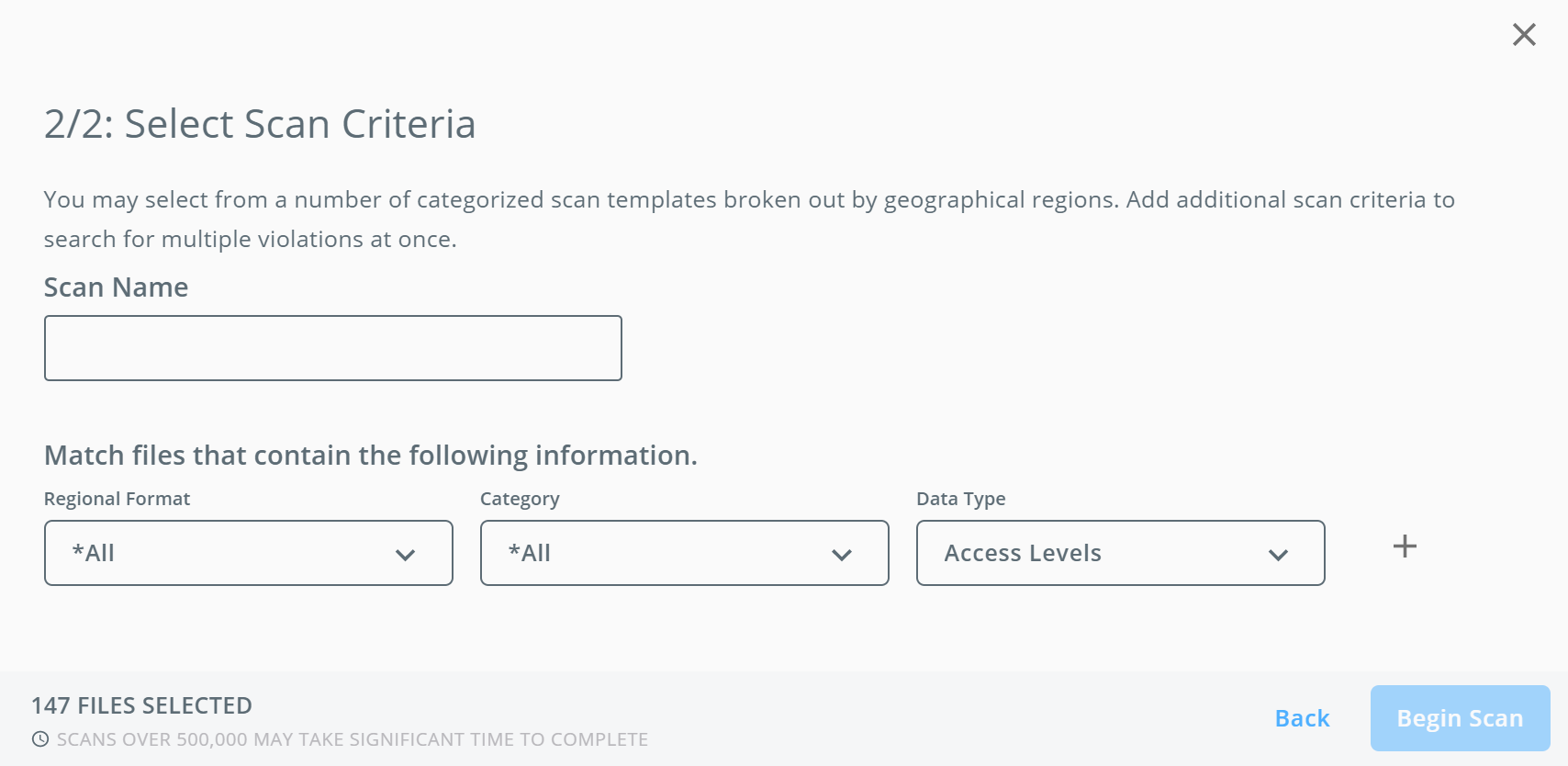Go Back to the previous step

point(1302,718)
